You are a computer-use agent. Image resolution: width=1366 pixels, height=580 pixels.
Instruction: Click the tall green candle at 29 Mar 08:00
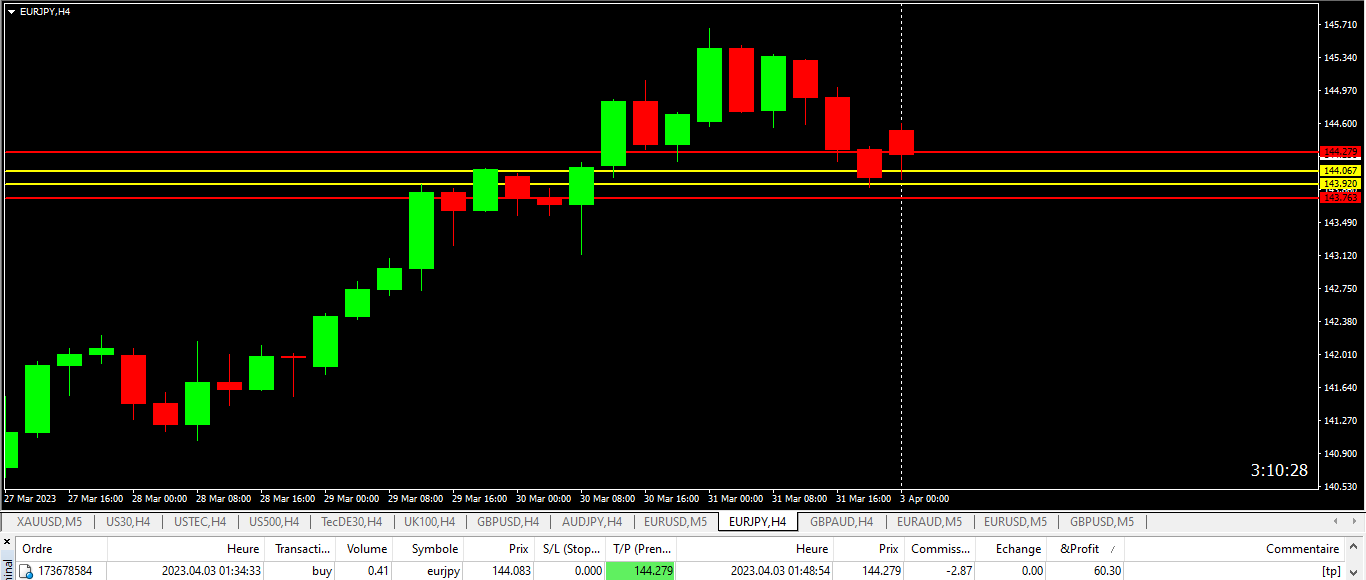click(x=421, y=230)
